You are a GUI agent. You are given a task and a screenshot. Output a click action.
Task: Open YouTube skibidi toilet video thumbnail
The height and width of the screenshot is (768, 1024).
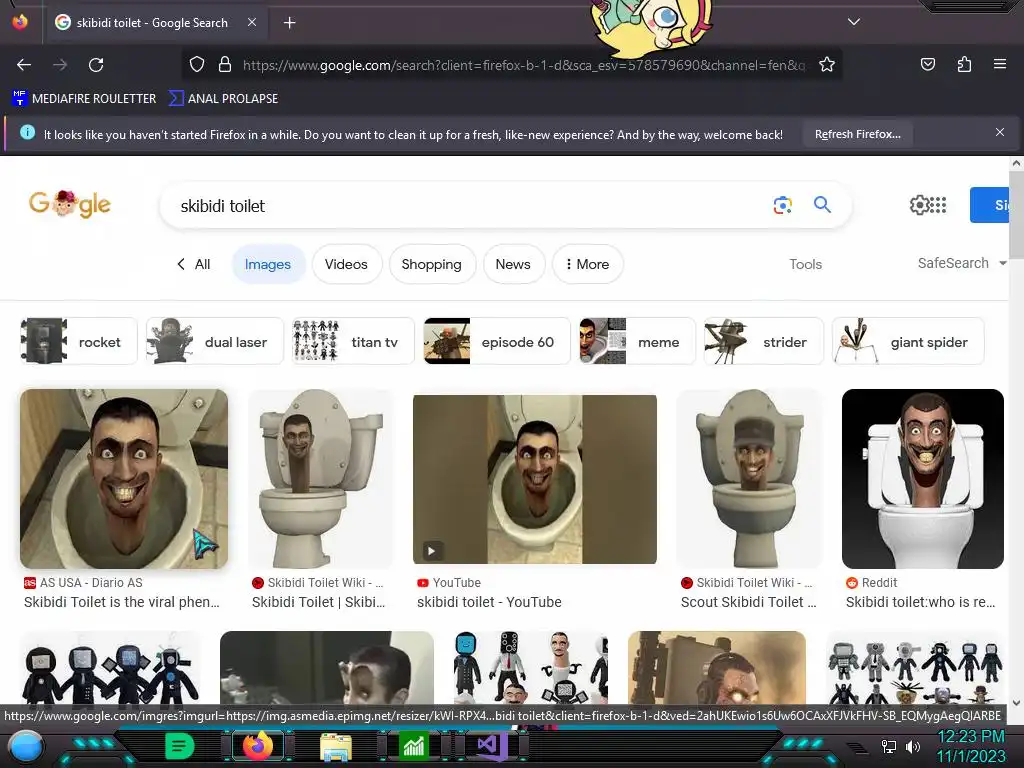(x=535, y=479)
